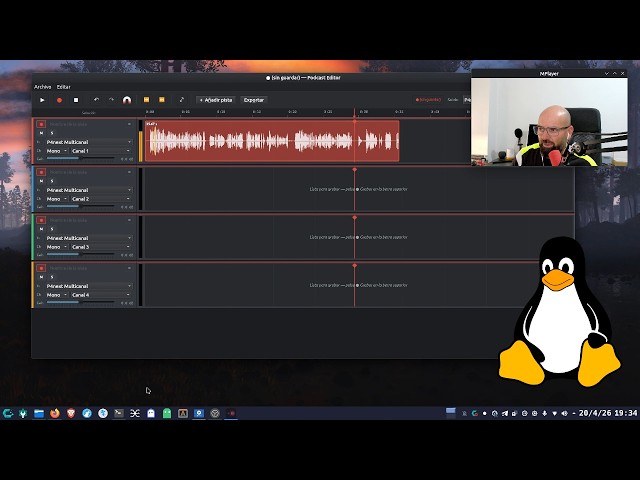Open the Archivo menu
Screen dimensions: 640x480
pyautogui.click(x=42, y=87)
